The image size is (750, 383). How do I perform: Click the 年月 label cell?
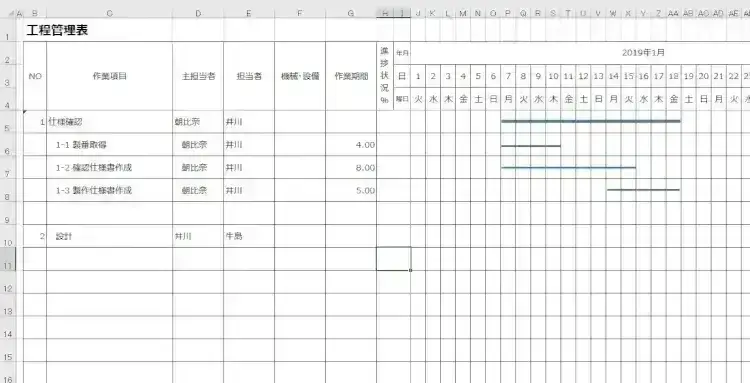click(402, 53)
